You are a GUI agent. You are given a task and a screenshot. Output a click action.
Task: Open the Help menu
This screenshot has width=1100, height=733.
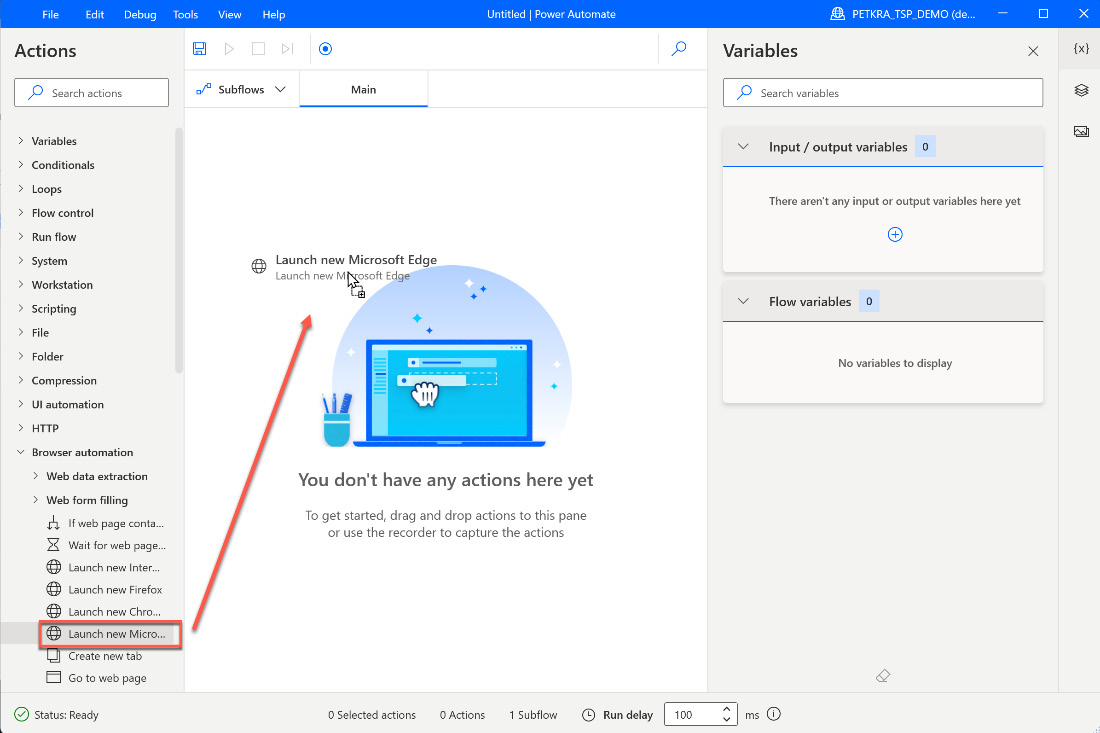[x=274, y=14]
